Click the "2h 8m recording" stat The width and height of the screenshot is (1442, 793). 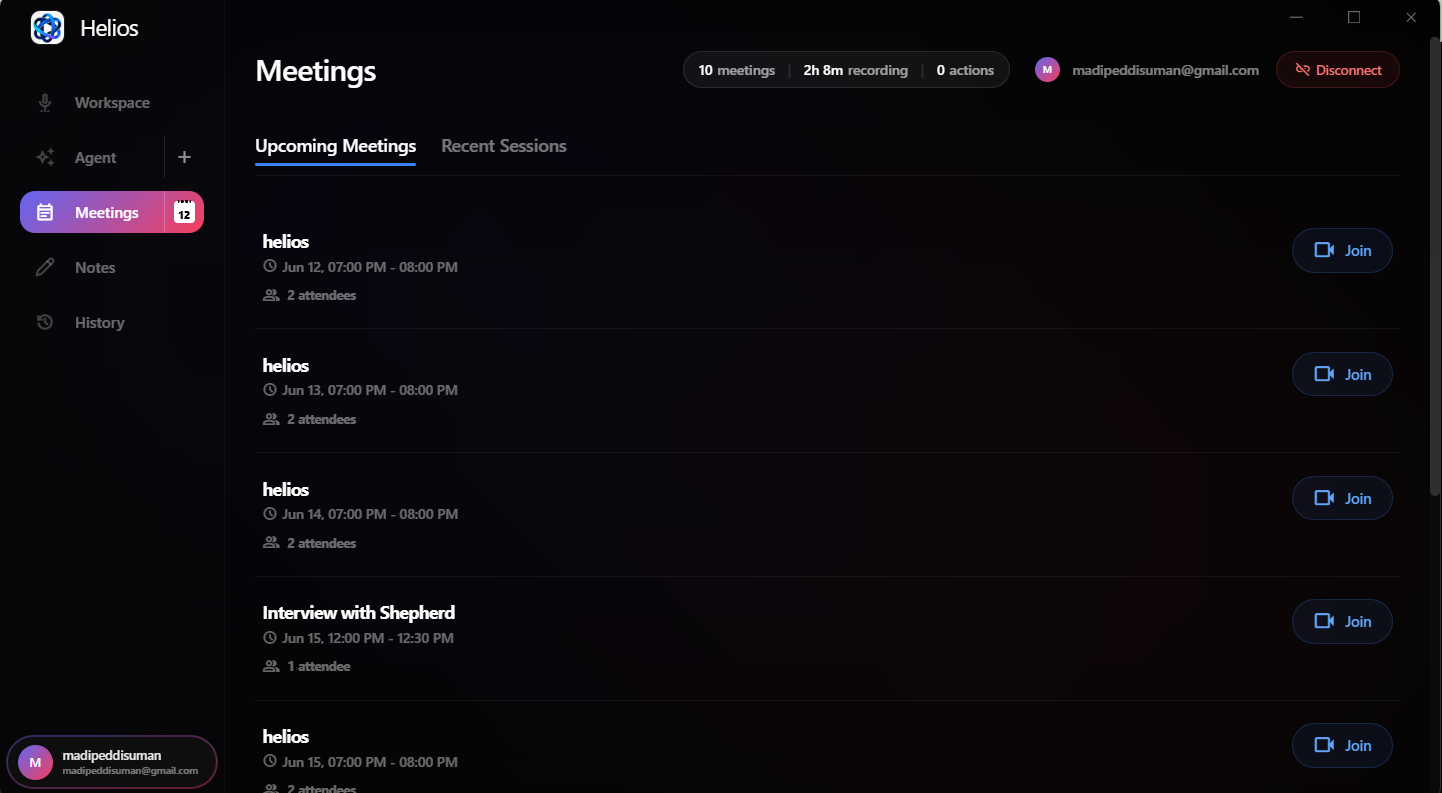click(x=855, y=70)
